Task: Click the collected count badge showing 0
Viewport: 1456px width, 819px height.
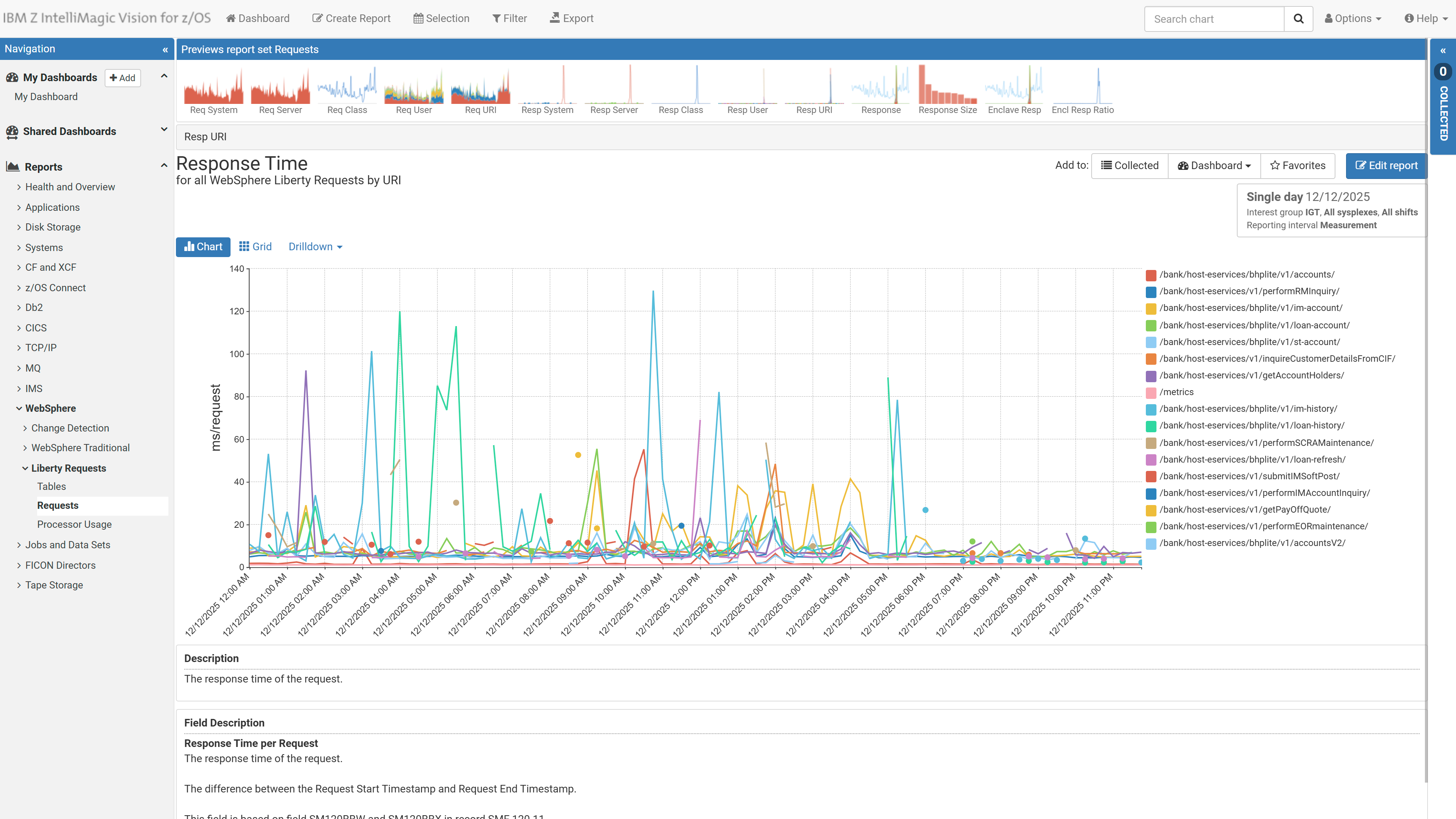Action: (x=1443, y=72)
